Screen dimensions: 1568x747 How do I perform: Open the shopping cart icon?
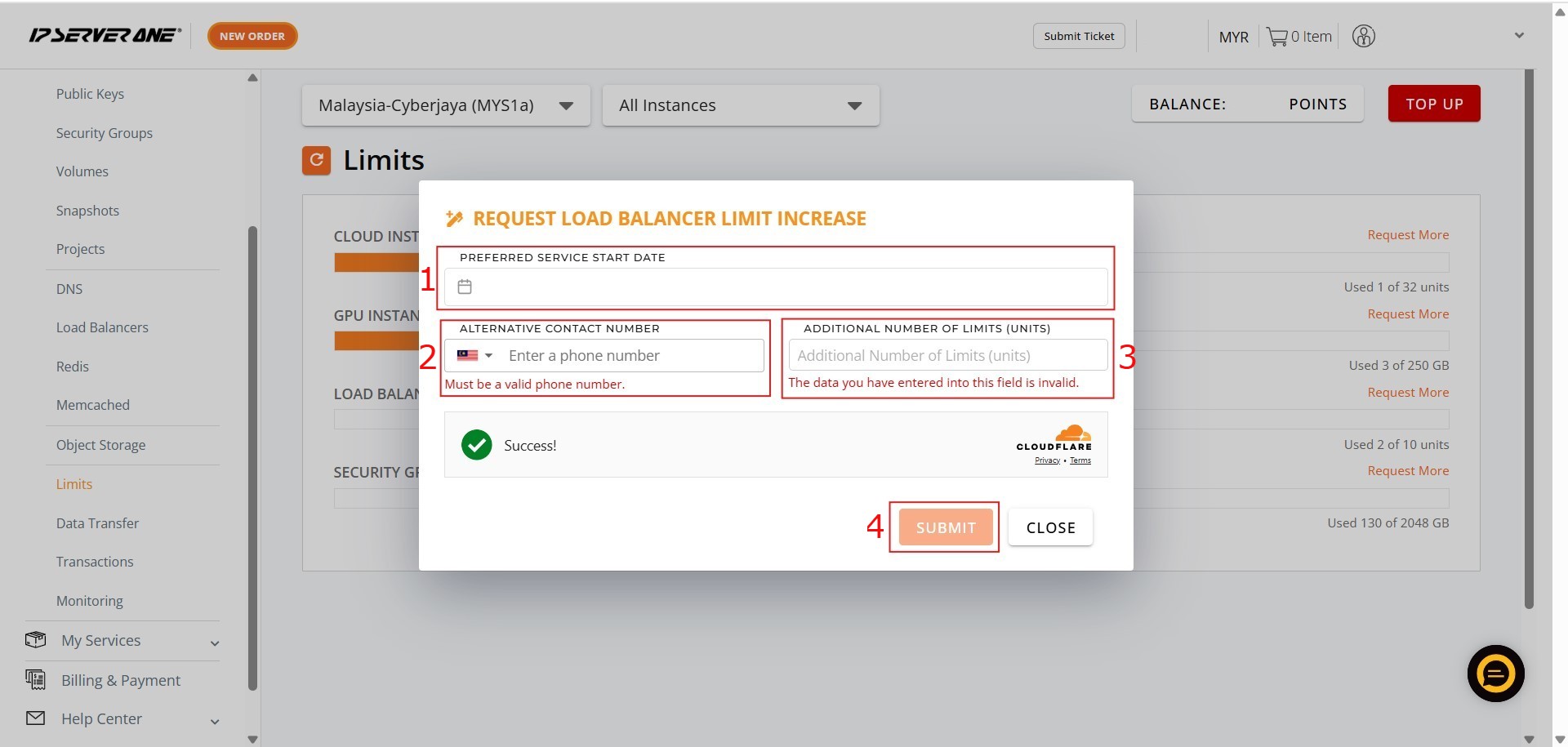pyautogui.click(x=1276, y=37)
